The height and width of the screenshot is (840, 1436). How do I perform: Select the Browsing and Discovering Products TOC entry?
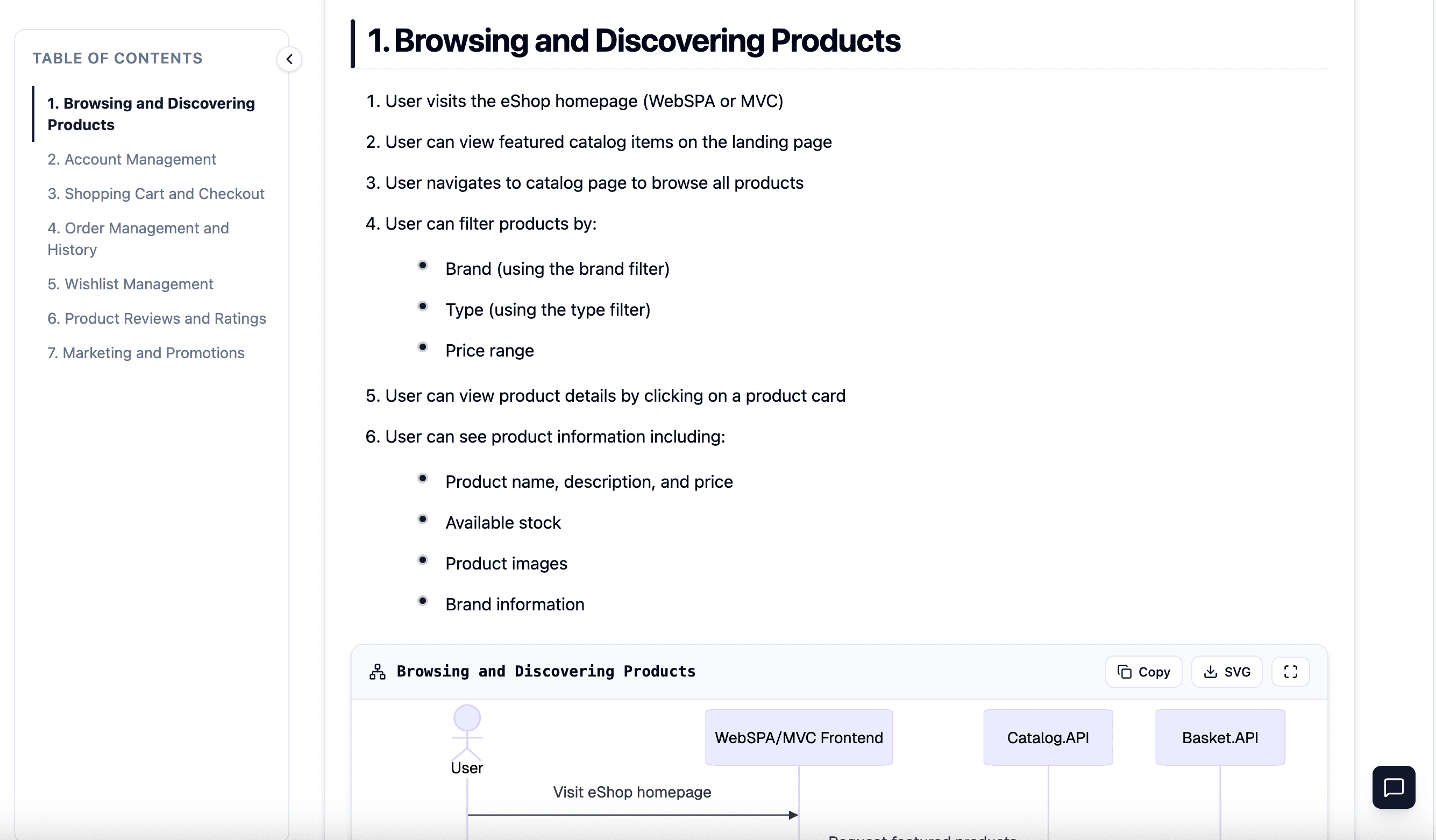click(x=151, y=113)
